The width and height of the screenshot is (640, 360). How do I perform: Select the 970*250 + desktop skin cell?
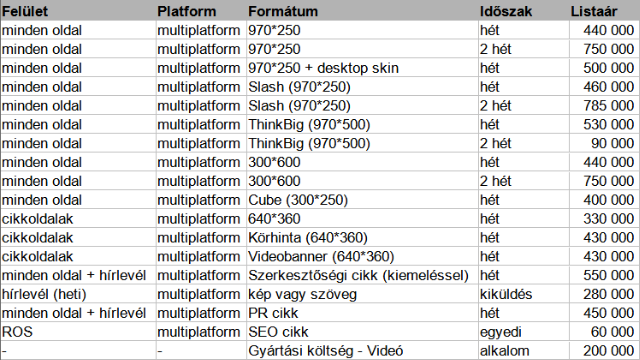tap(362, 68)
